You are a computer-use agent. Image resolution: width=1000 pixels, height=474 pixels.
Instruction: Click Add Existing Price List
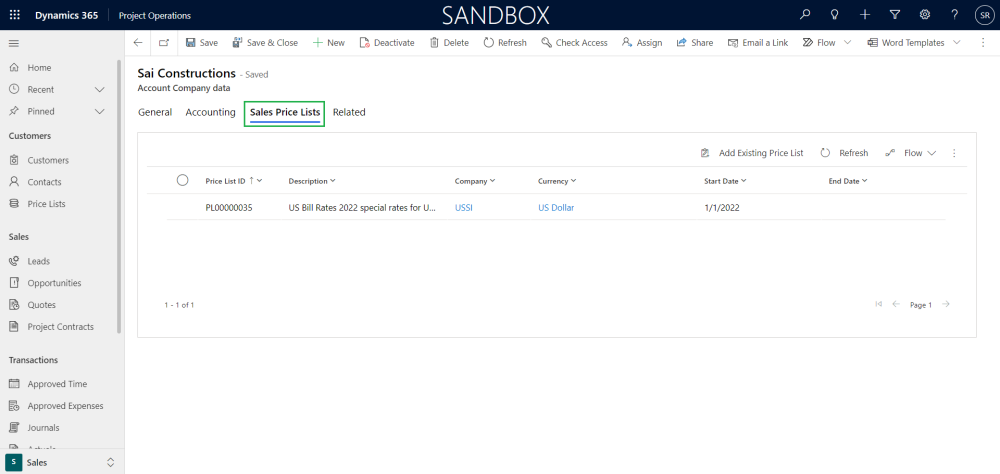(x=751, y=153)
